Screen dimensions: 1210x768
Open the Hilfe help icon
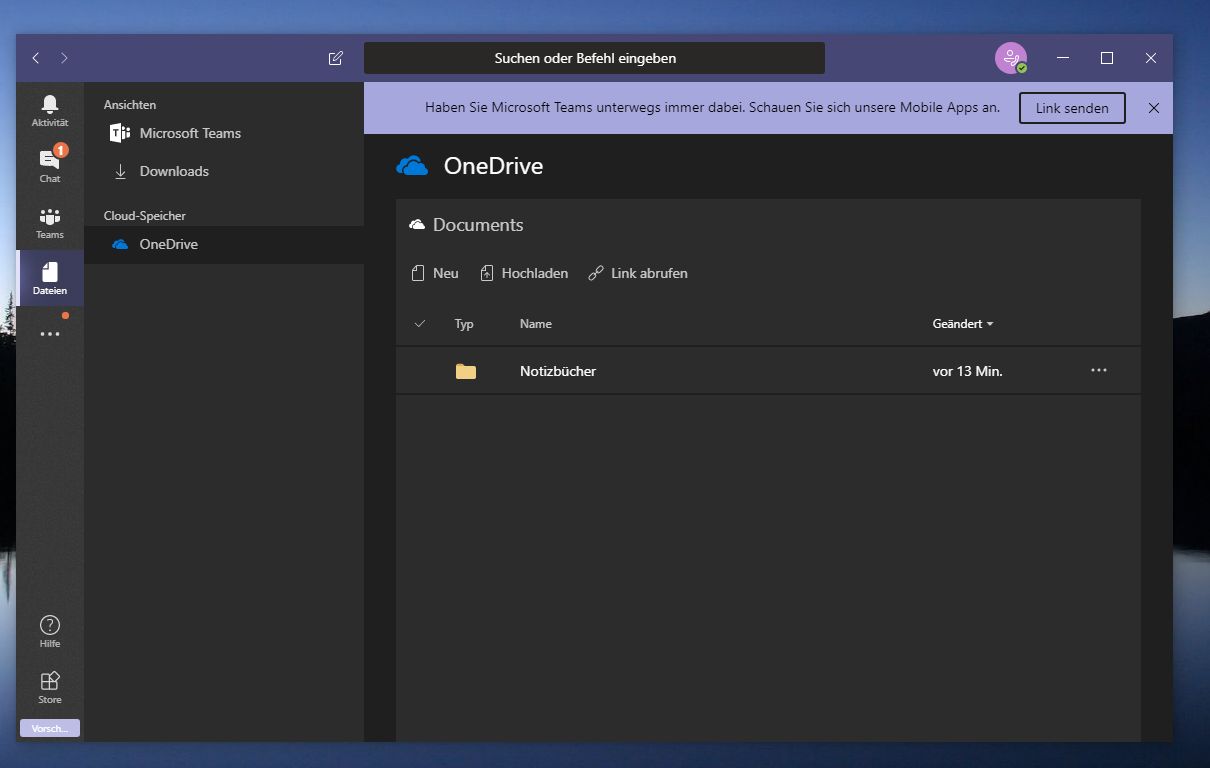tap(50, 632)
